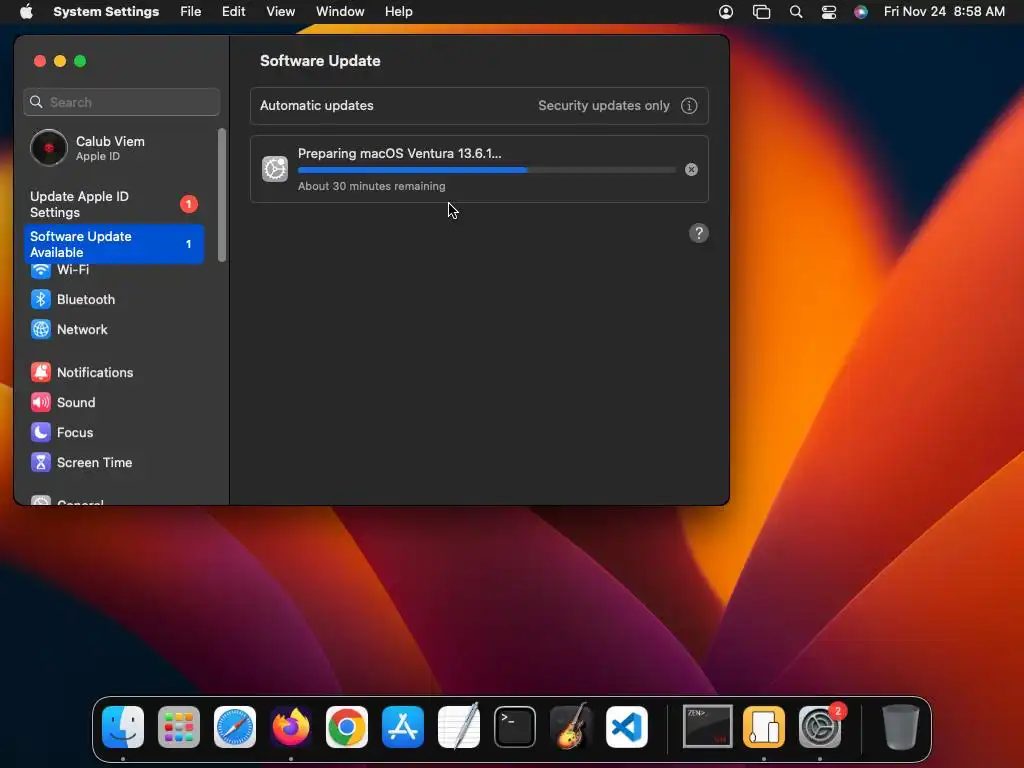Open the minimized ZEN terminal window in Dock

(x=707, y=726)
